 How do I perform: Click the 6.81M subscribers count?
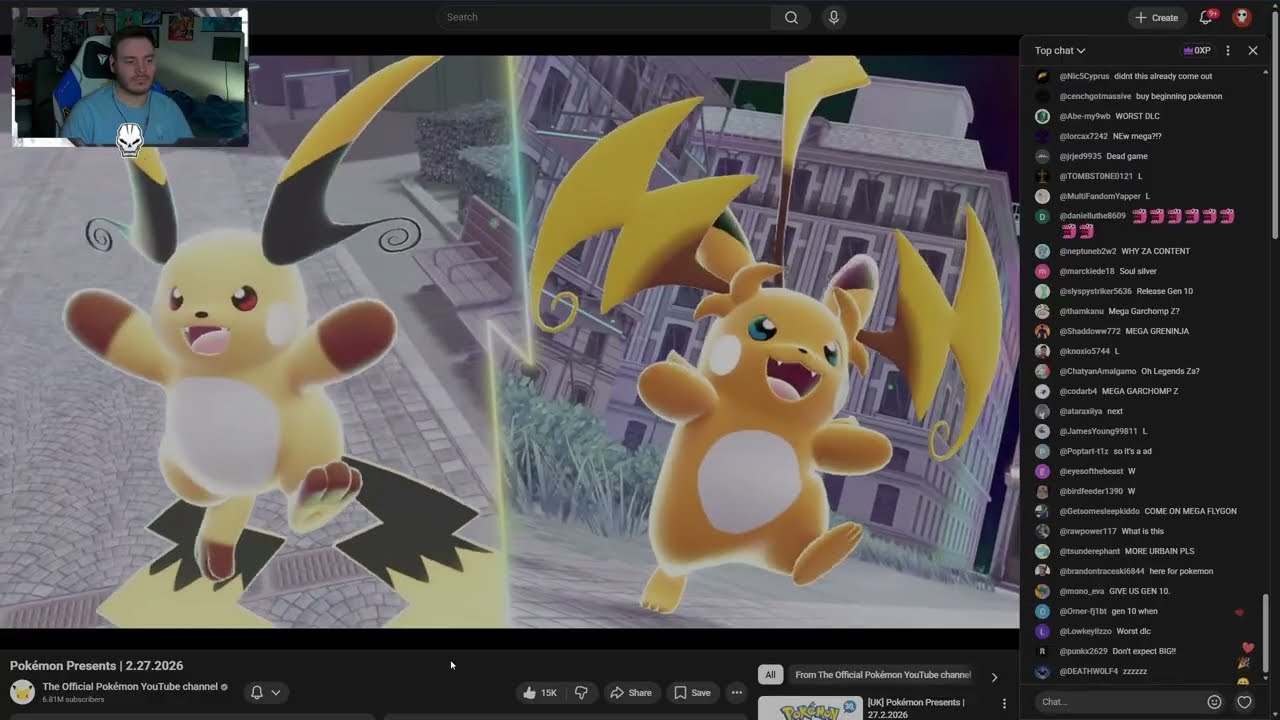(x=73, y=700)
